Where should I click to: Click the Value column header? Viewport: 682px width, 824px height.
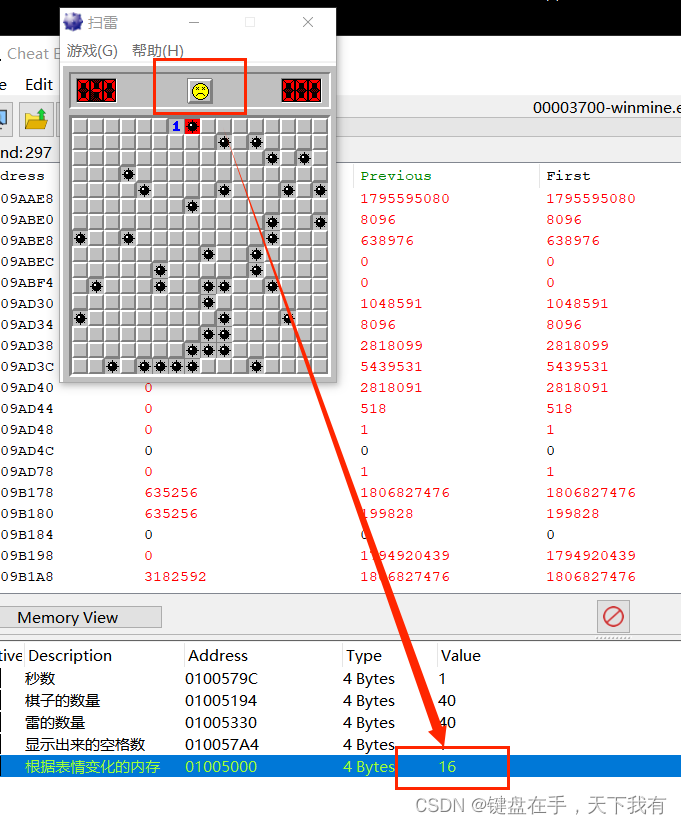[461, 655]
